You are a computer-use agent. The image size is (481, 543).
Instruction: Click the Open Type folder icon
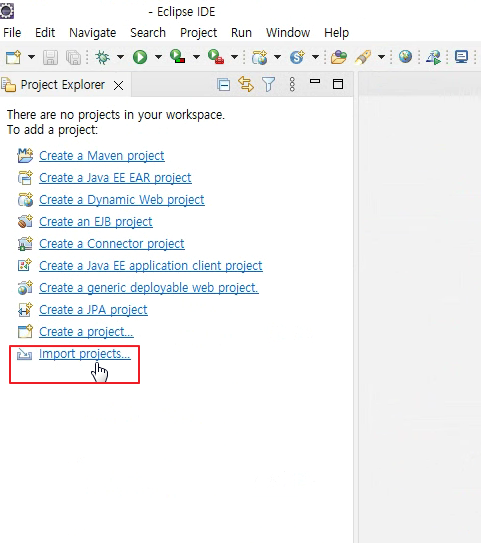coord(339,57)
